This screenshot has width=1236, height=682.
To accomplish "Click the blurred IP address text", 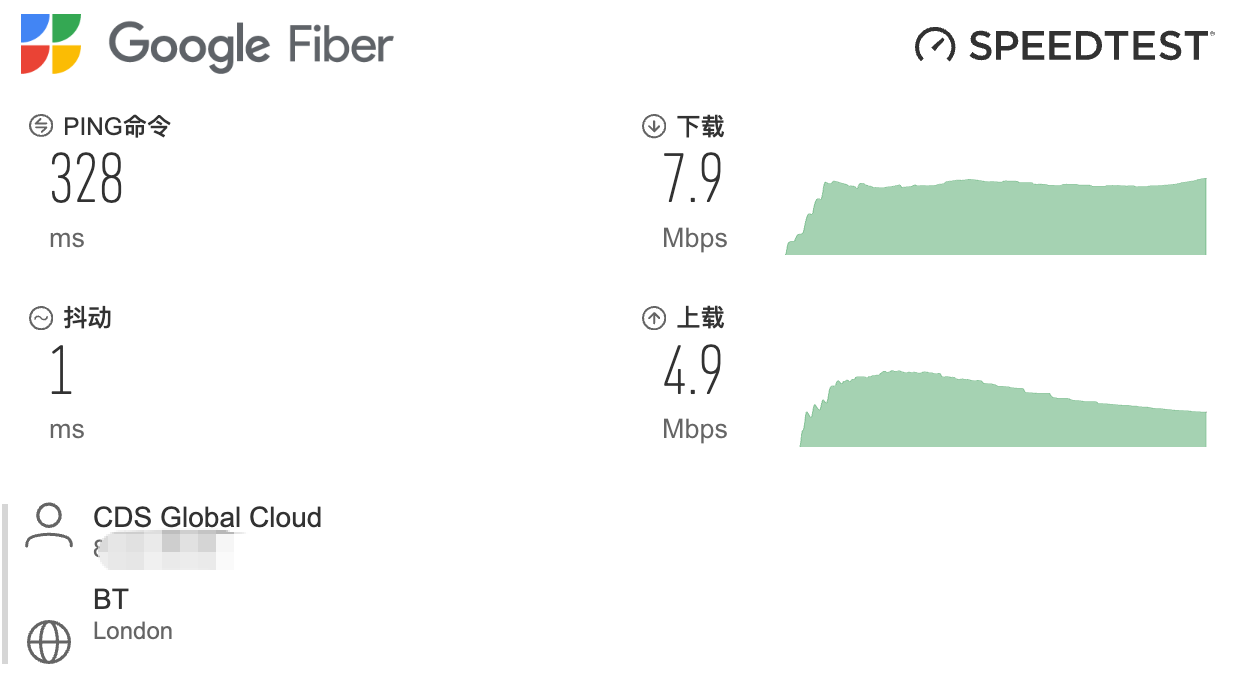I will coord(165,548).
